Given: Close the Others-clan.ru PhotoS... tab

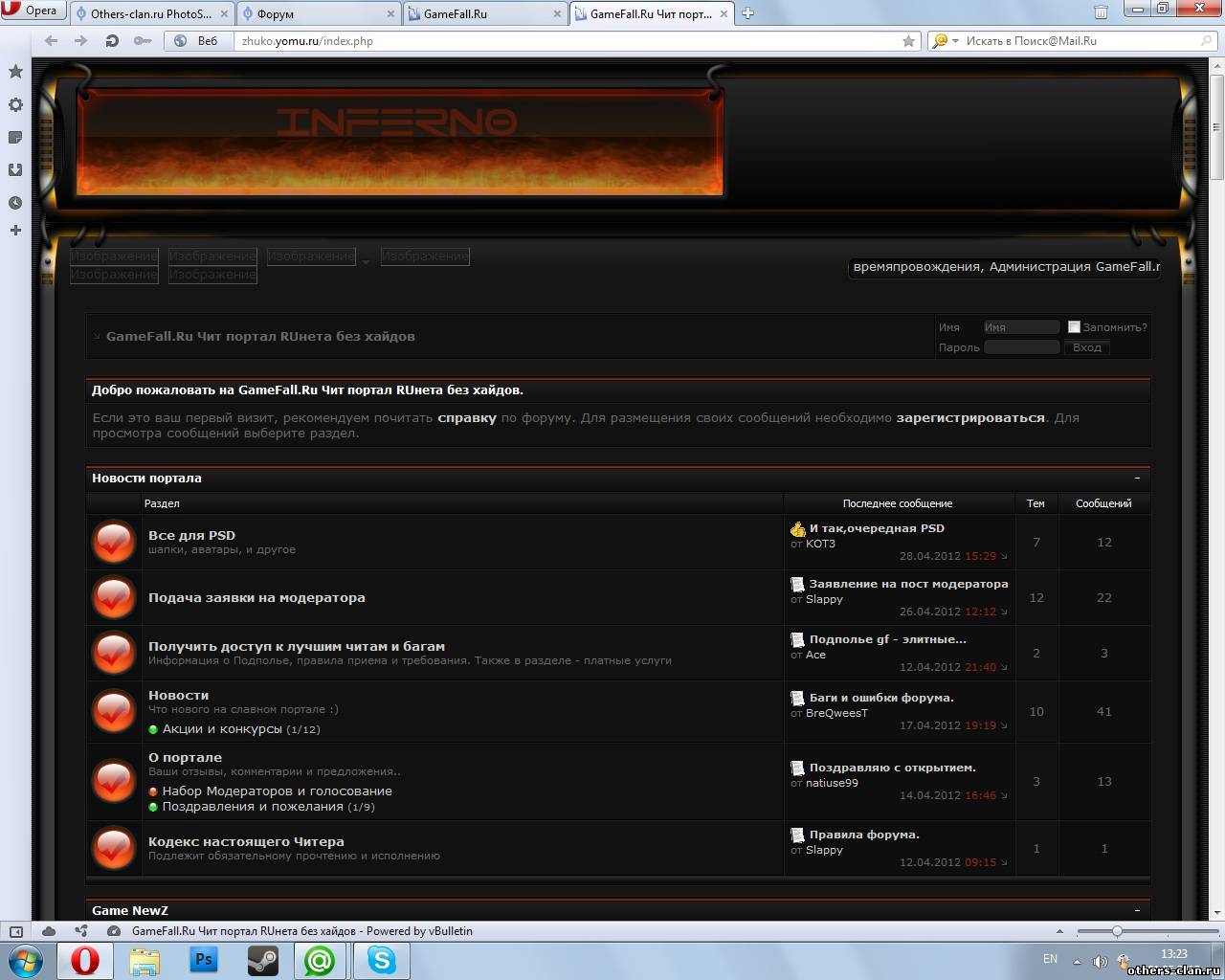Looking at the screenshot, I should click(224, 13).
